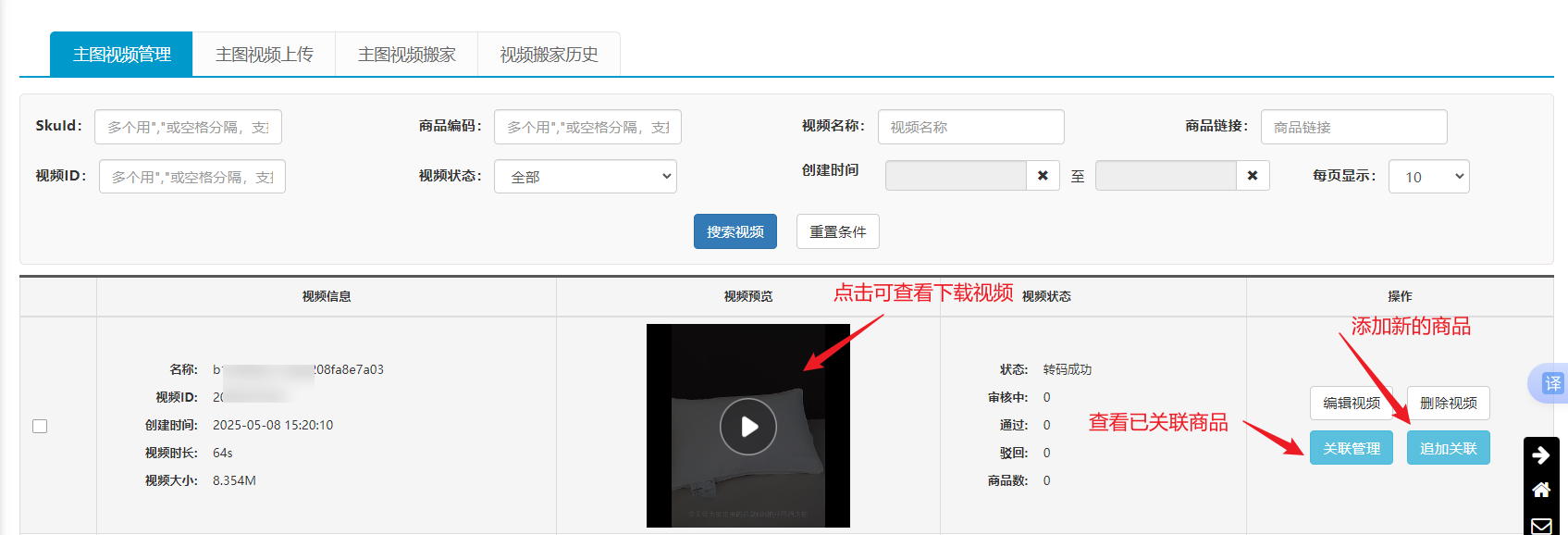Viewport: 1568px width, 535px height.
Task: Clear the creation start date with X
Action: tap(1043, 176)
